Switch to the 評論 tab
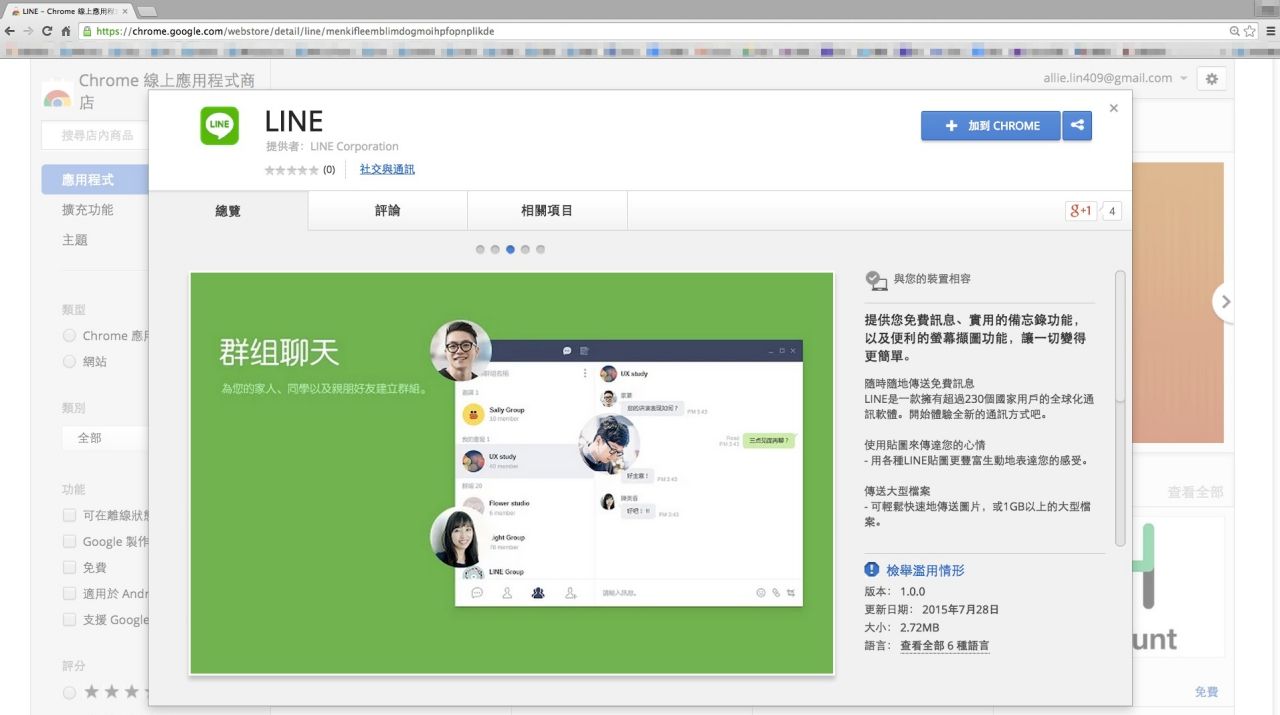Viewport: 1280px width, 715px height. click(387, 211)
